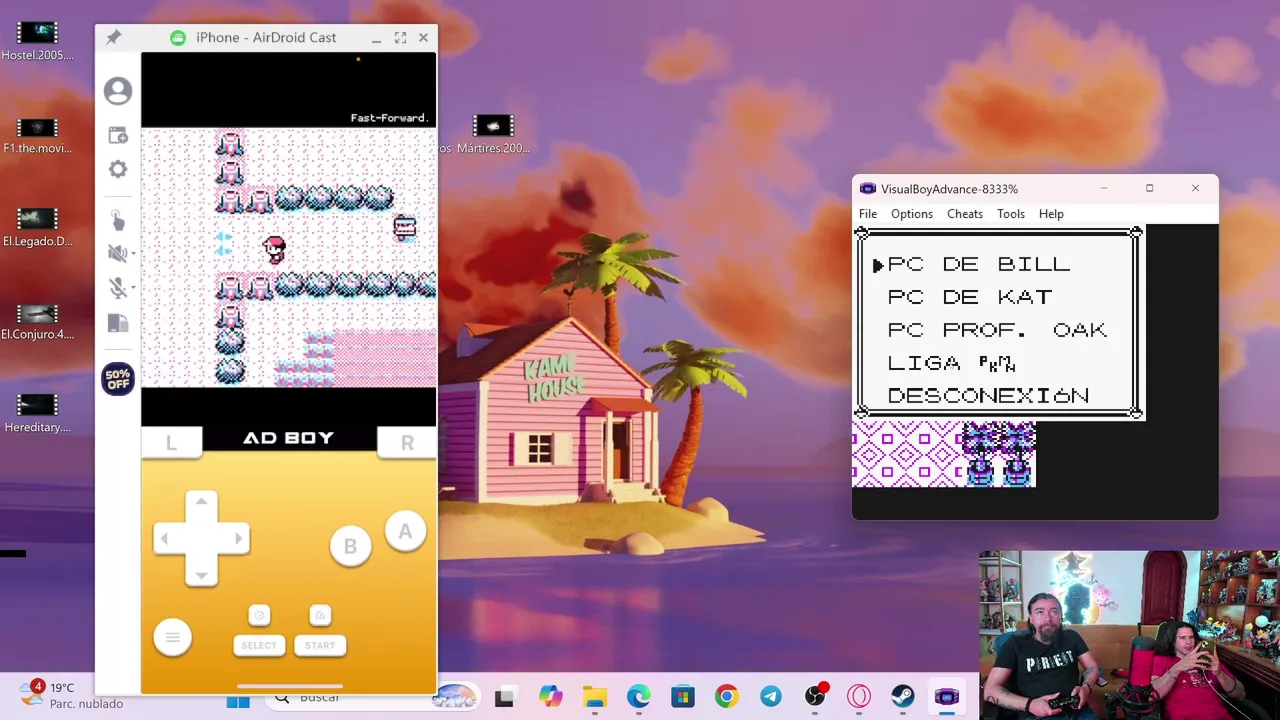The image size is (1280, 720).
Task: Tap the round emulator menu button
Action: tap(172, 637)
